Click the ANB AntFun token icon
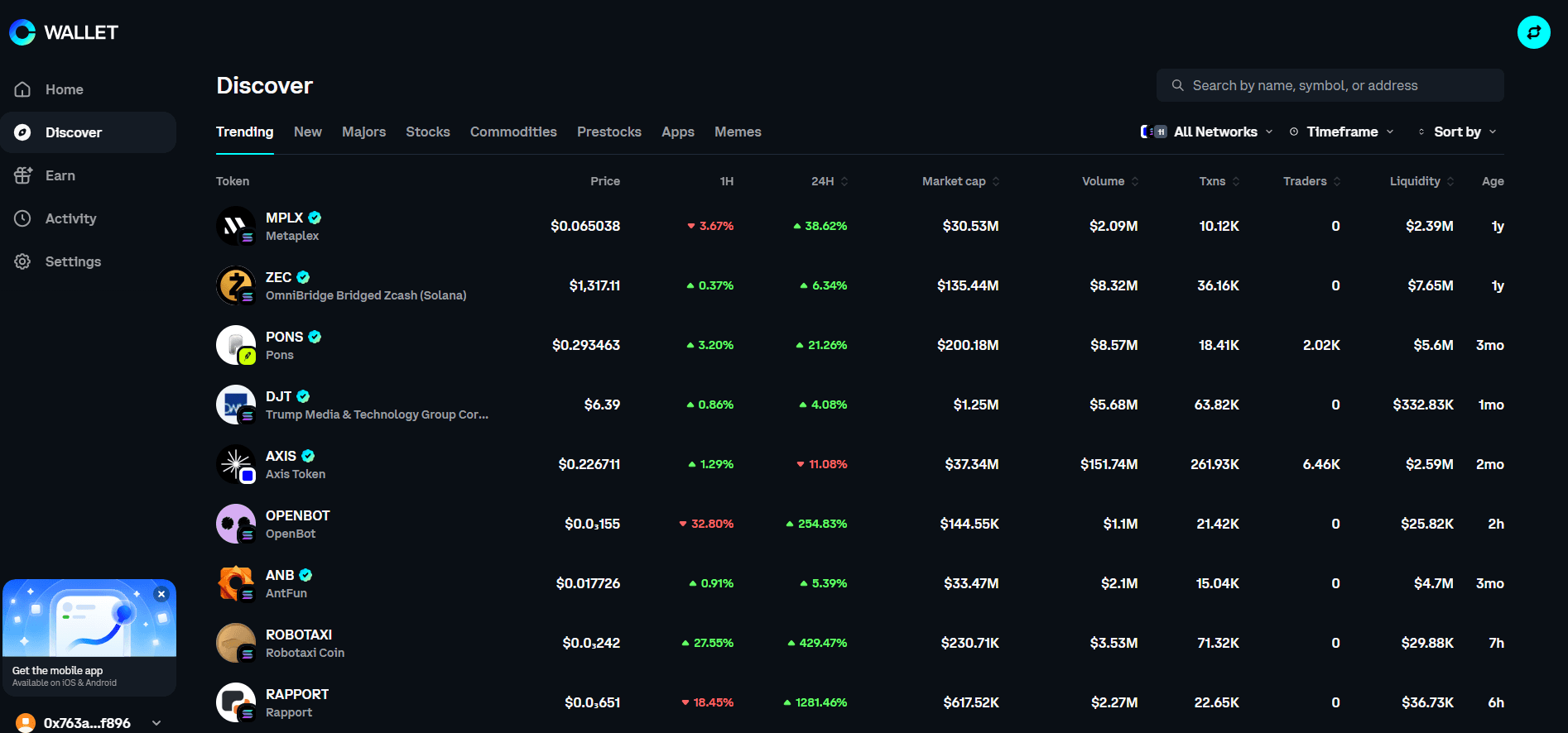1568x733 pixels. pos(236,583)
